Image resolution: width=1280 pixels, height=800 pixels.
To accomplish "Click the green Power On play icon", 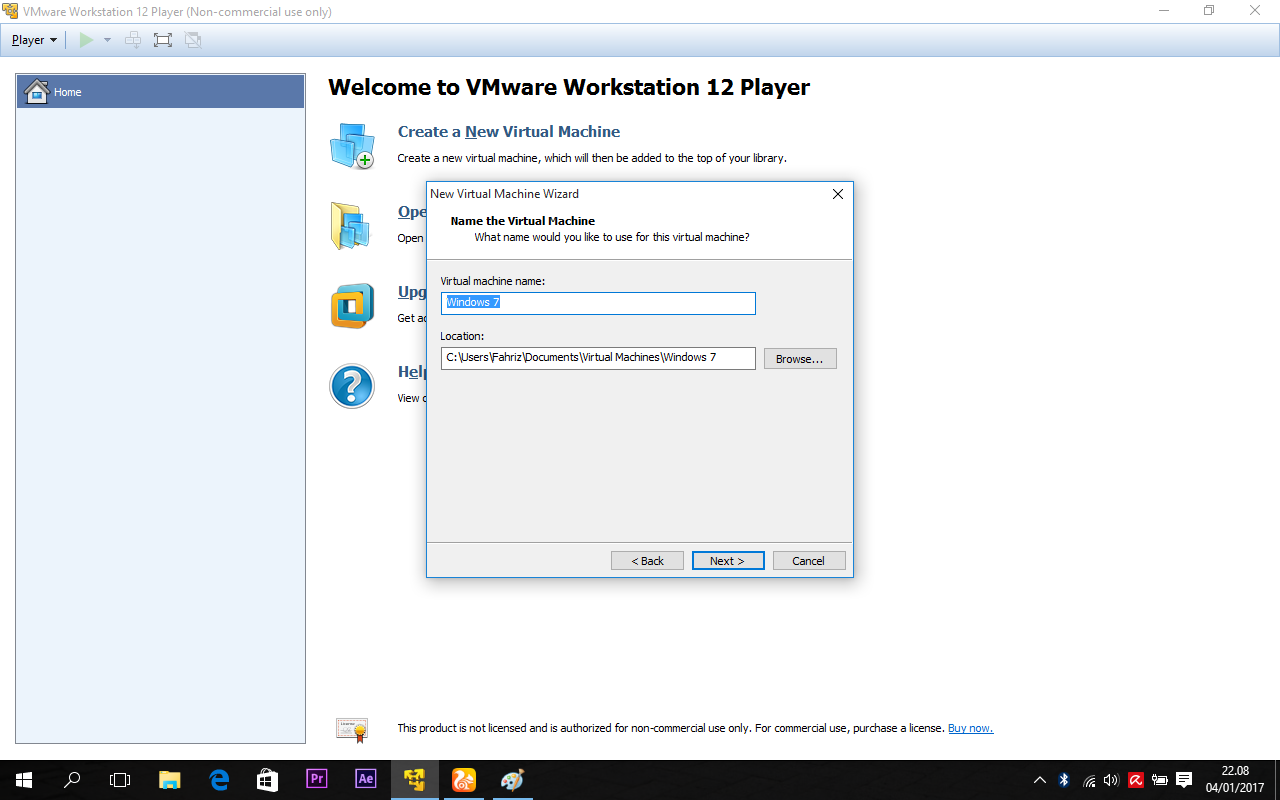I will coord(87,40).
